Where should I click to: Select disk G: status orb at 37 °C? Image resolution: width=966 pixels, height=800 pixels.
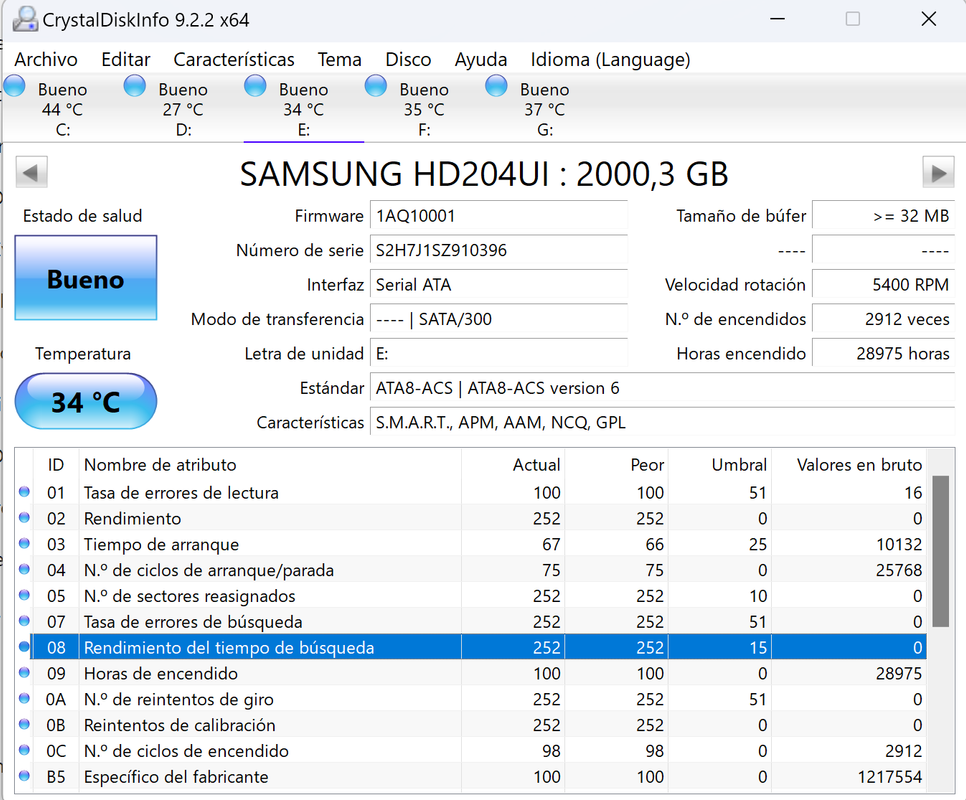[496, 86]
